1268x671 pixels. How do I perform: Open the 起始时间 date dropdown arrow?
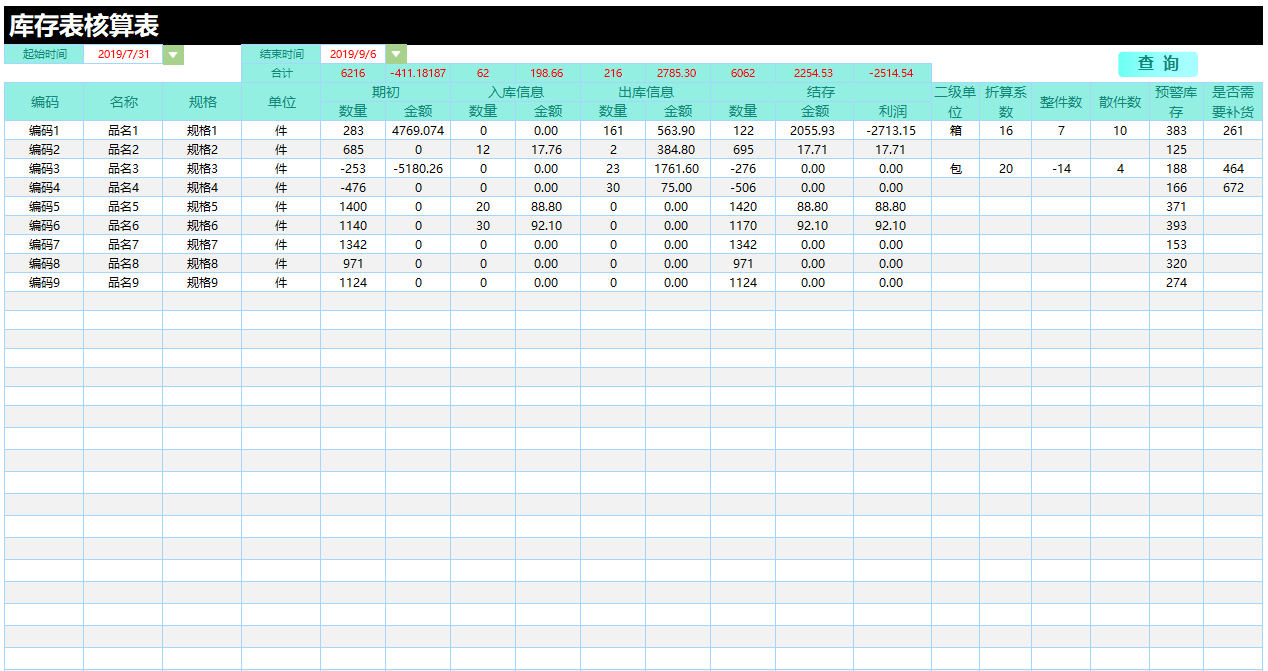174,55
